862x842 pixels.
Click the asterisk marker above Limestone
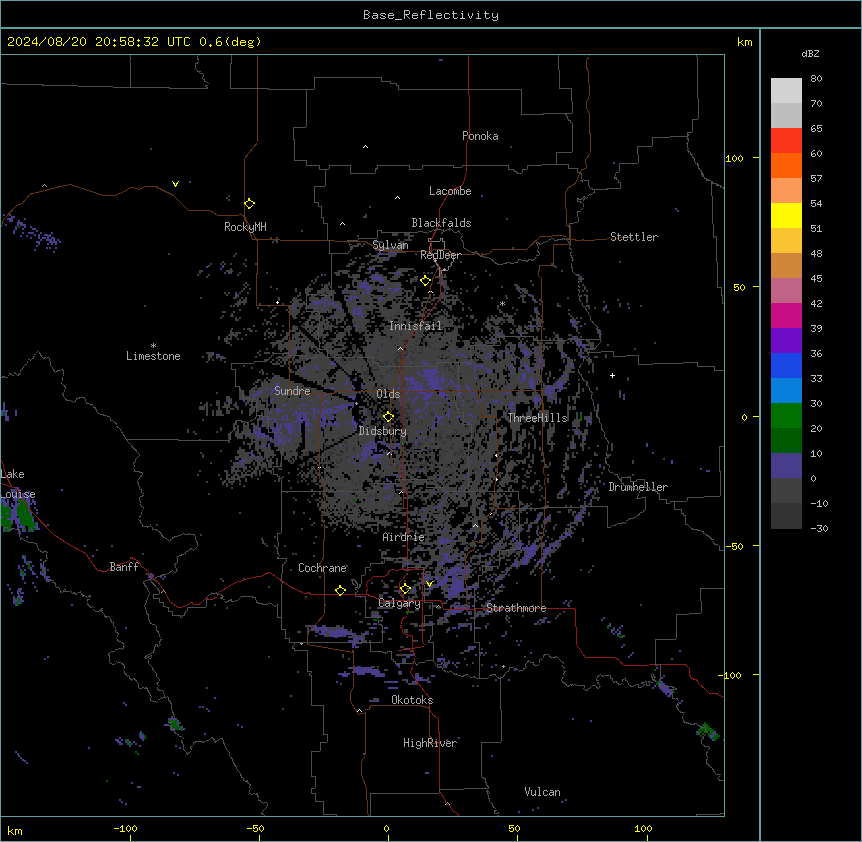[x=153, y=346]
